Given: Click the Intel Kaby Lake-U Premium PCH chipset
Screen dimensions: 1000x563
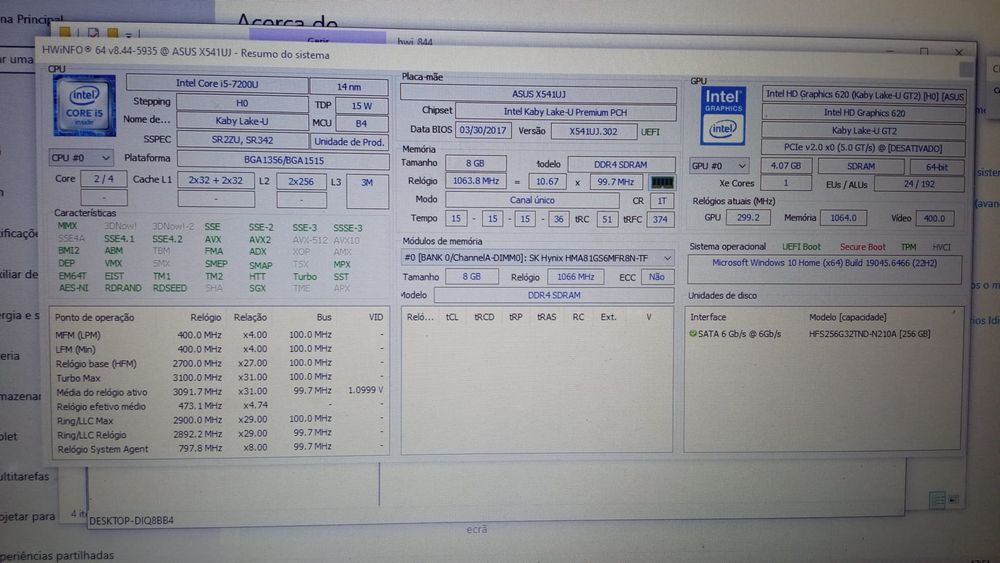Looking at the screenshot, I should coord(565,112).
